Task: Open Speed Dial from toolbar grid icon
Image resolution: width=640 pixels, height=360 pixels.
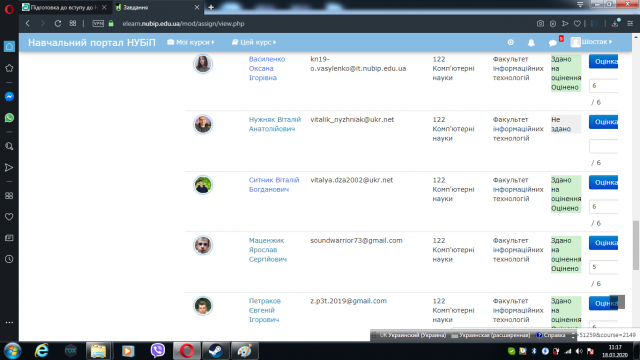Action: click(x=73, y=24)
